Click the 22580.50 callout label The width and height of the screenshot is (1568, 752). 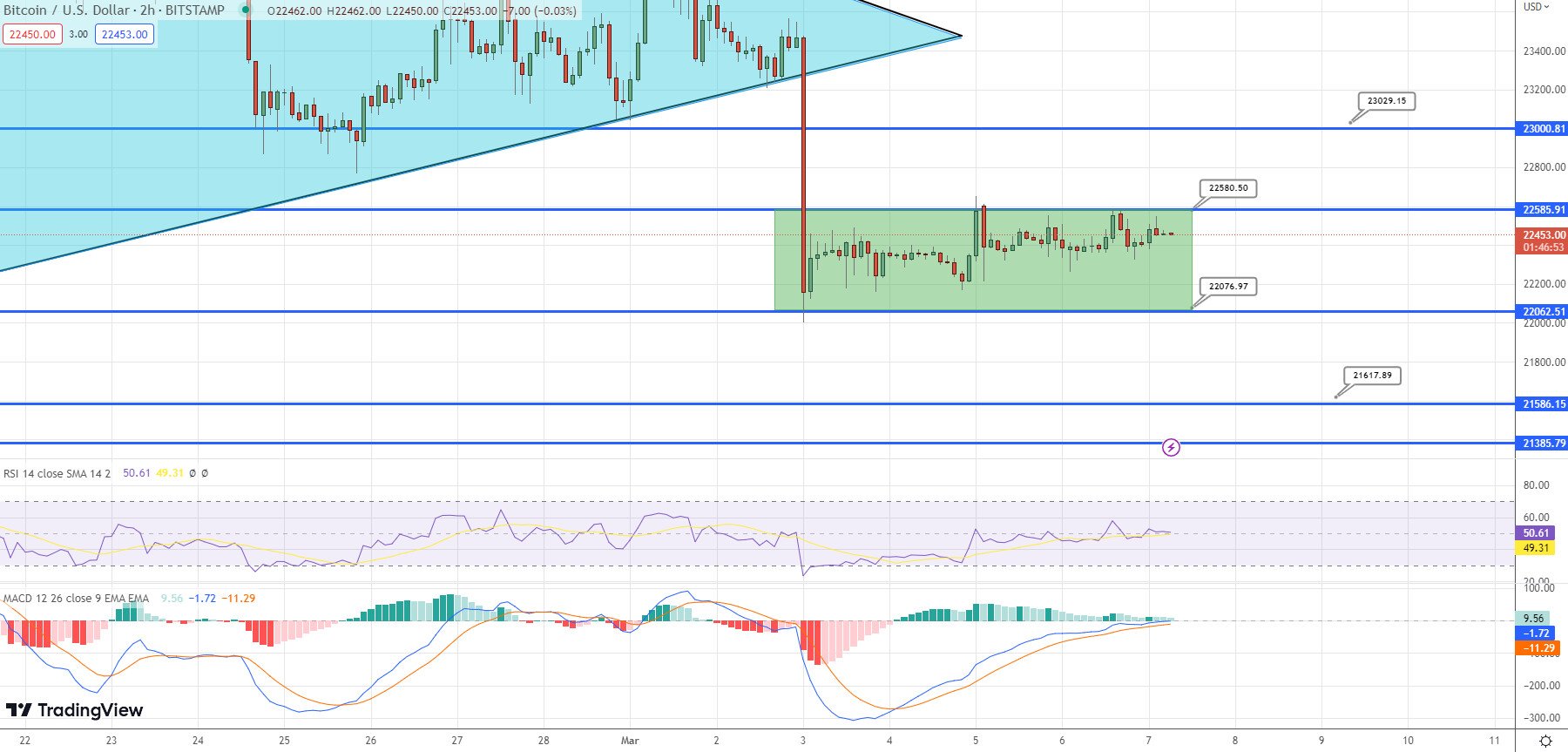pos(1228,188)
